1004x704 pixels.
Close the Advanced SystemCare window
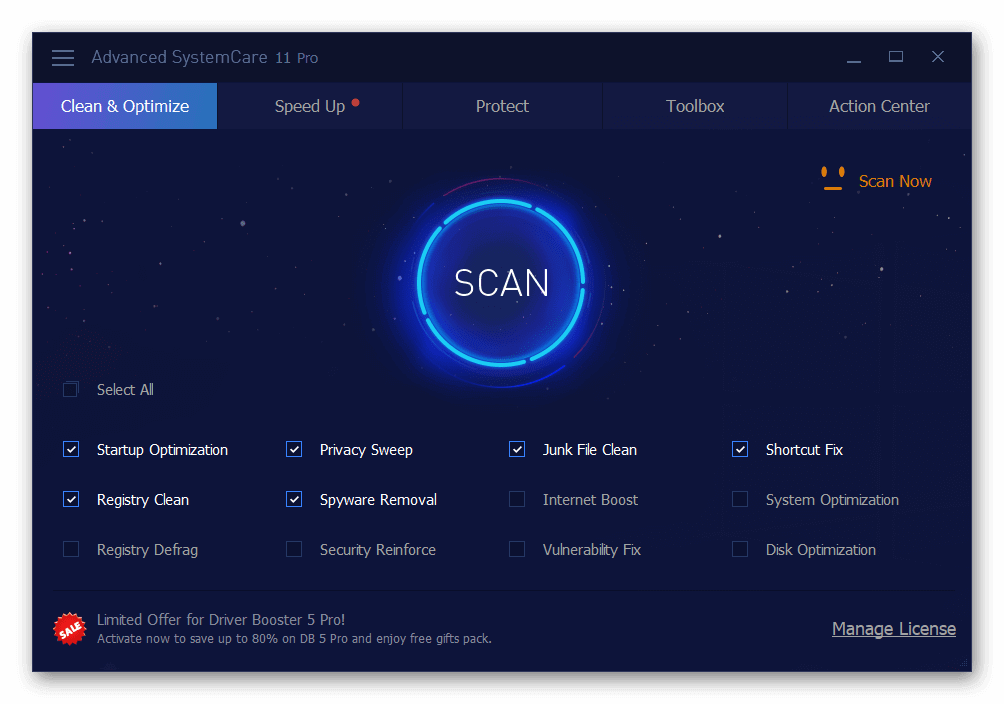[x=937, y=57]
